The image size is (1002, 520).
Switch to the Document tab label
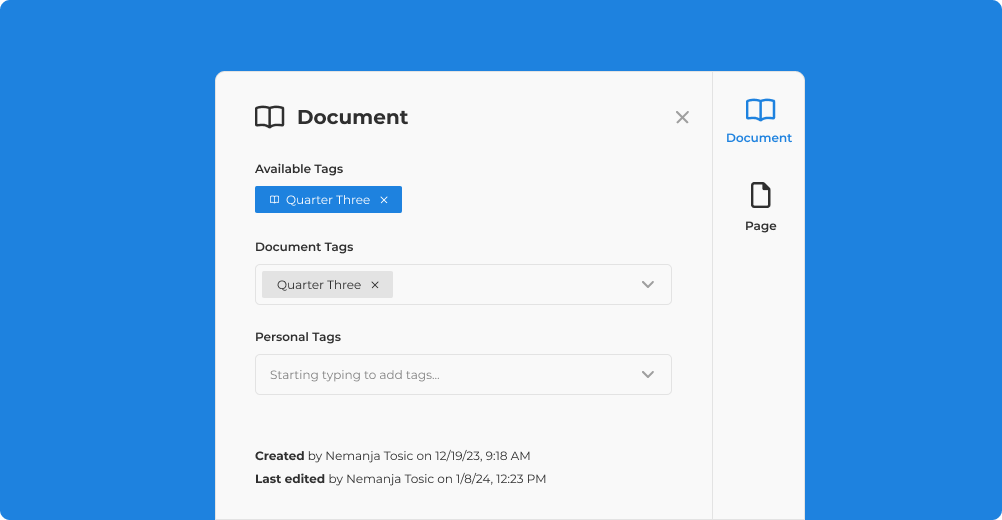click(x=759, y=138)
